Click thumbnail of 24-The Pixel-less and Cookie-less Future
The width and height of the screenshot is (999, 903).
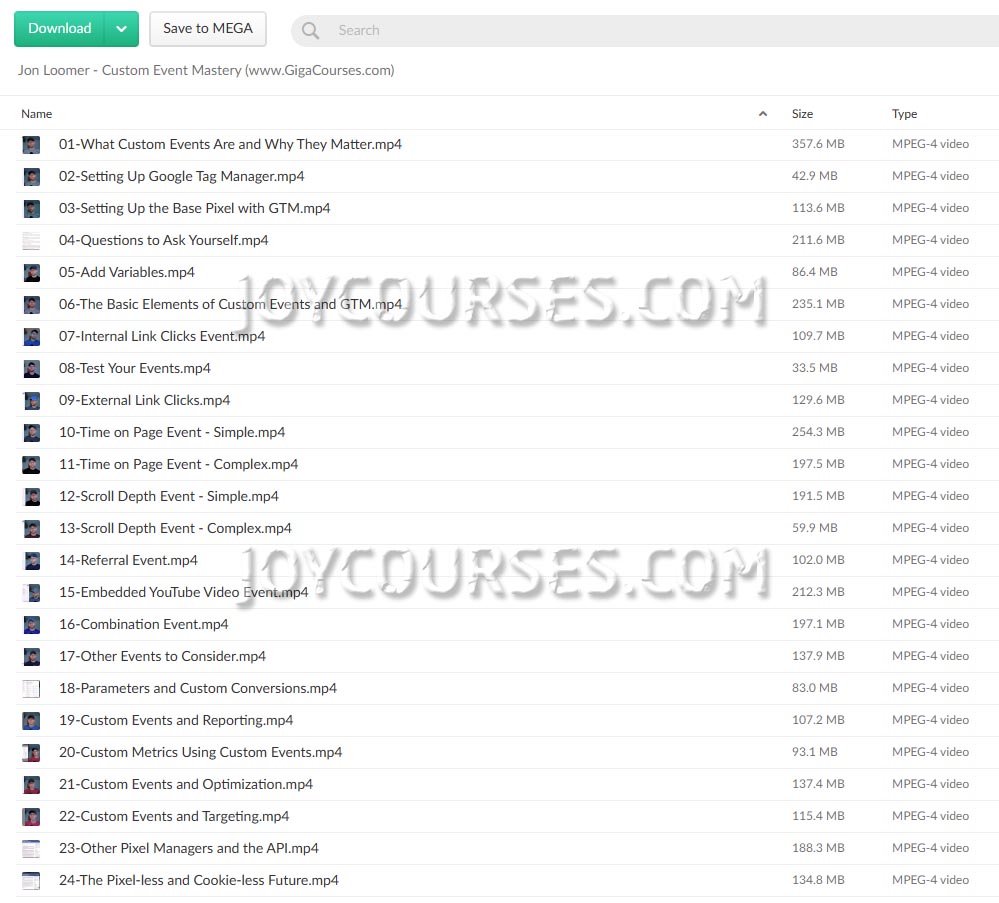click(31, 880)
